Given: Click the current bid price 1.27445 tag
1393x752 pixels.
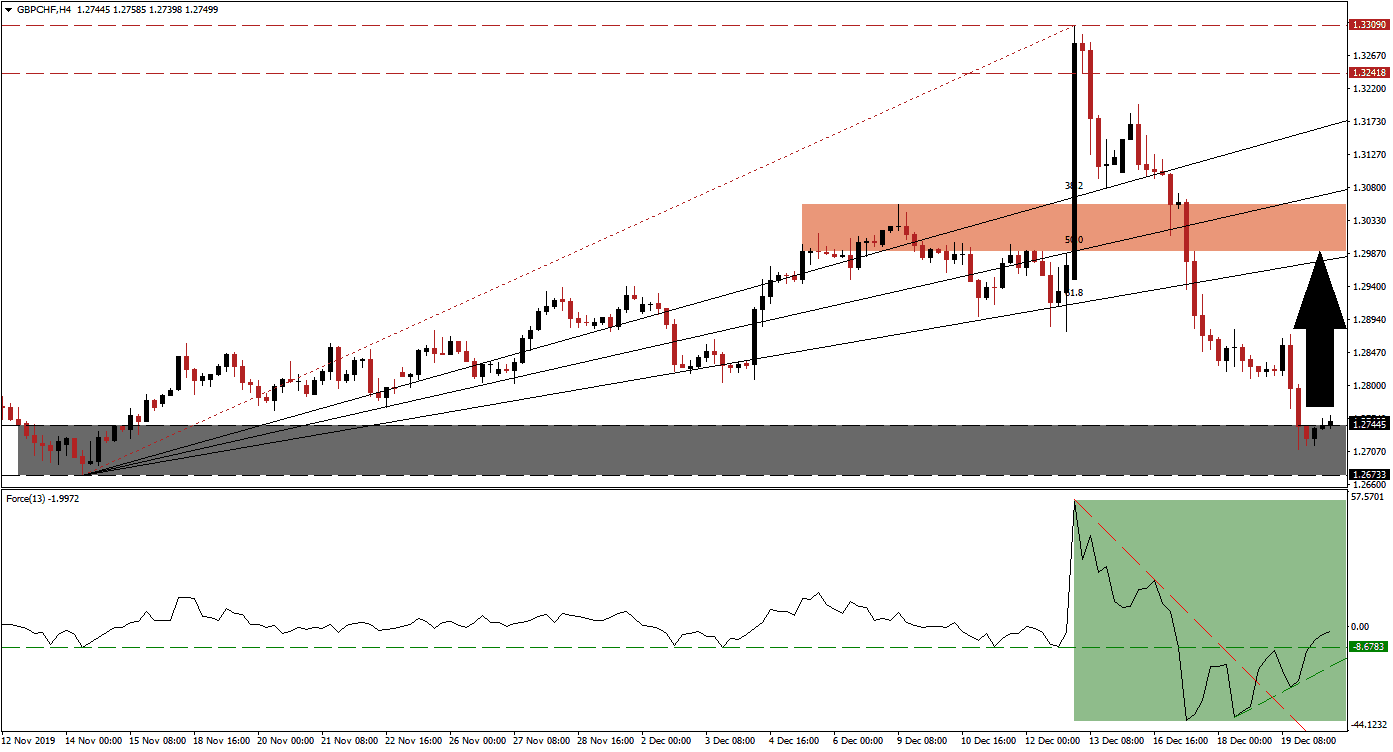Looking at the screenshot, I should pos(1370,424).
